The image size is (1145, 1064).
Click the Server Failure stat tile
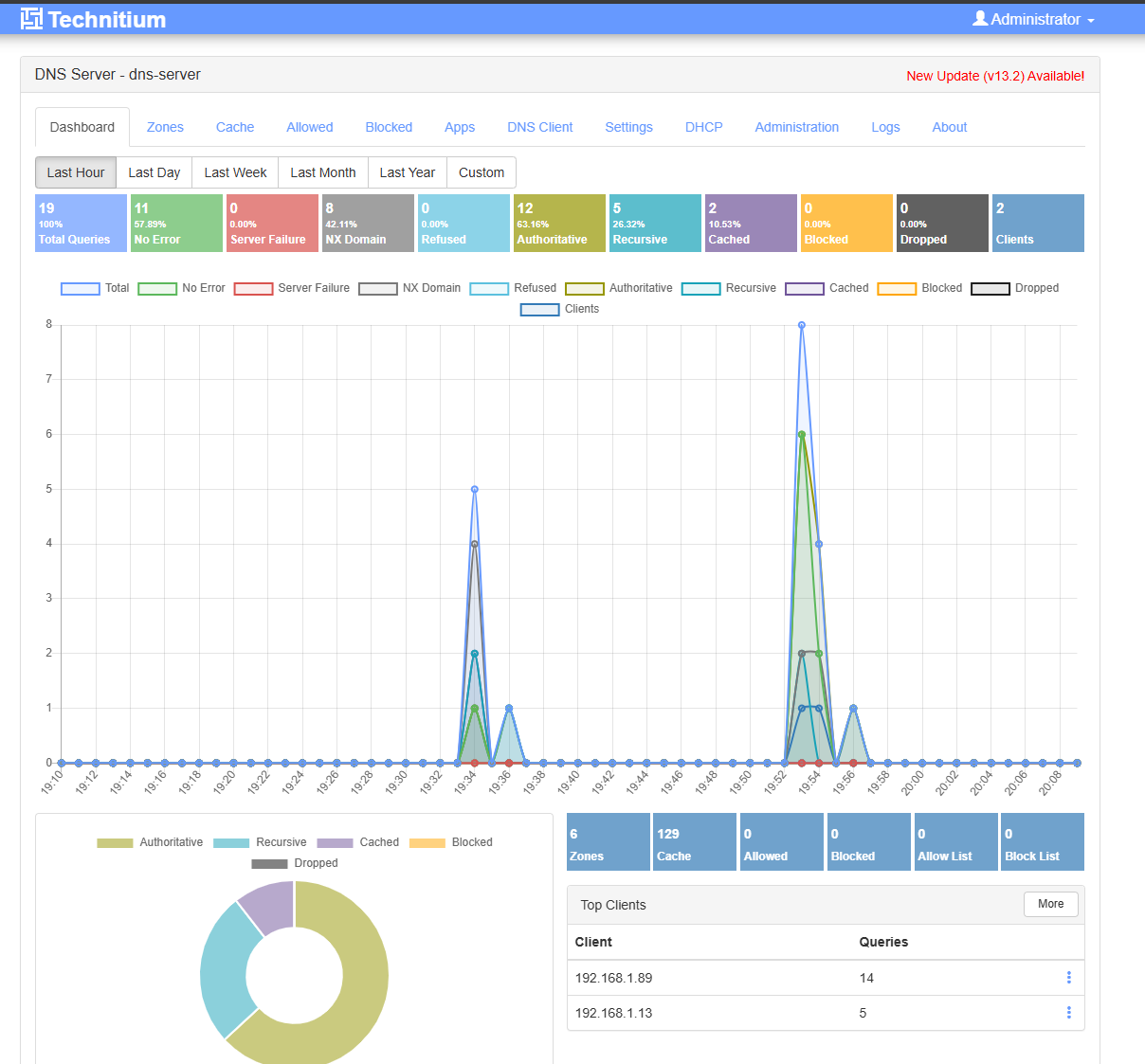point(272,224)
